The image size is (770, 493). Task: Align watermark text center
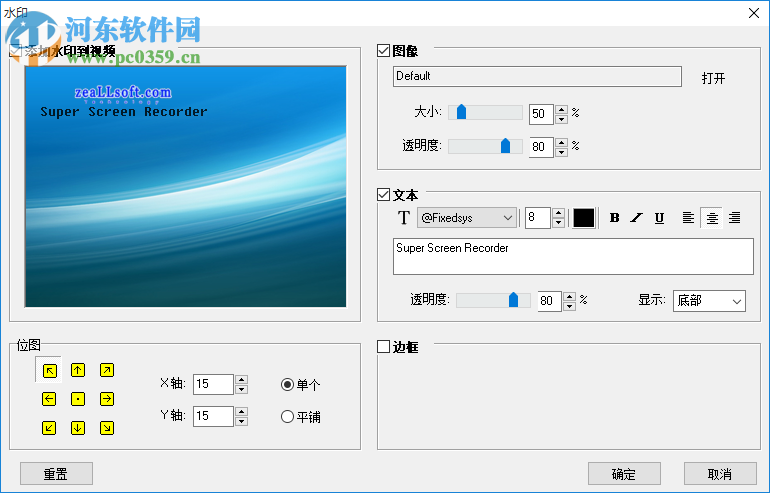point(712,218)
